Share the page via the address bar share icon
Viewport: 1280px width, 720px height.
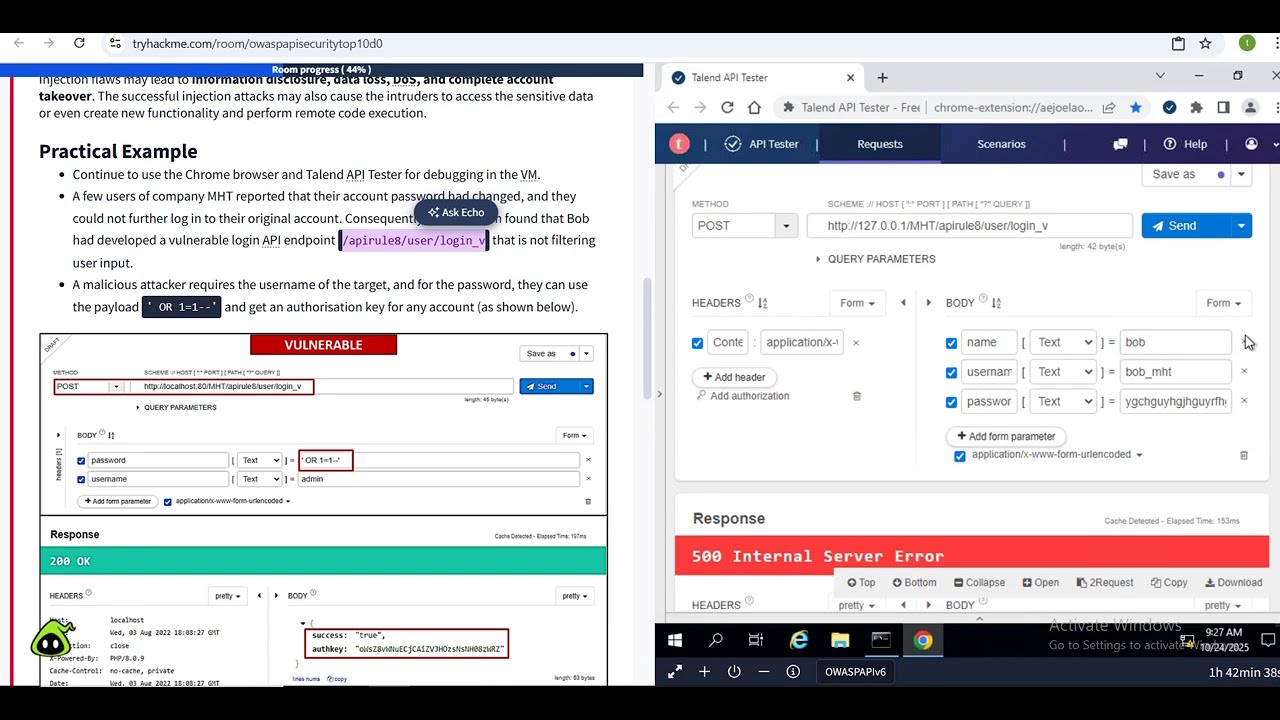tap(1109, 107)
